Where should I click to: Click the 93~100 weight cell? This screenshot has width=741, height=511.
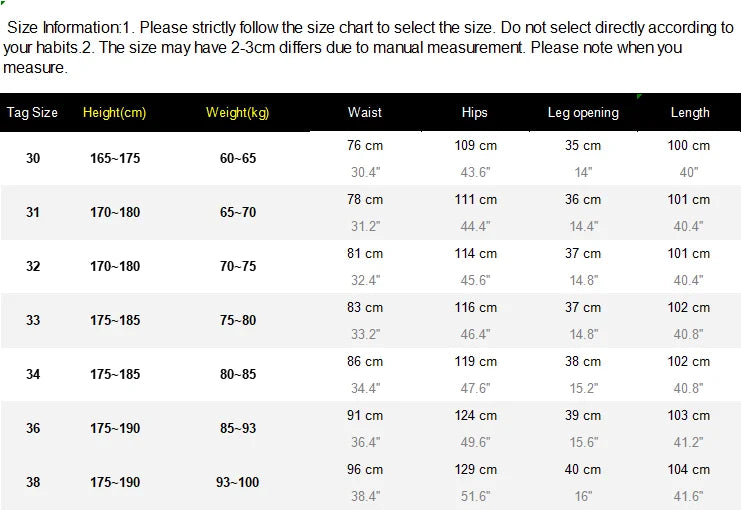pyautogui.click(x=238, y=482)
